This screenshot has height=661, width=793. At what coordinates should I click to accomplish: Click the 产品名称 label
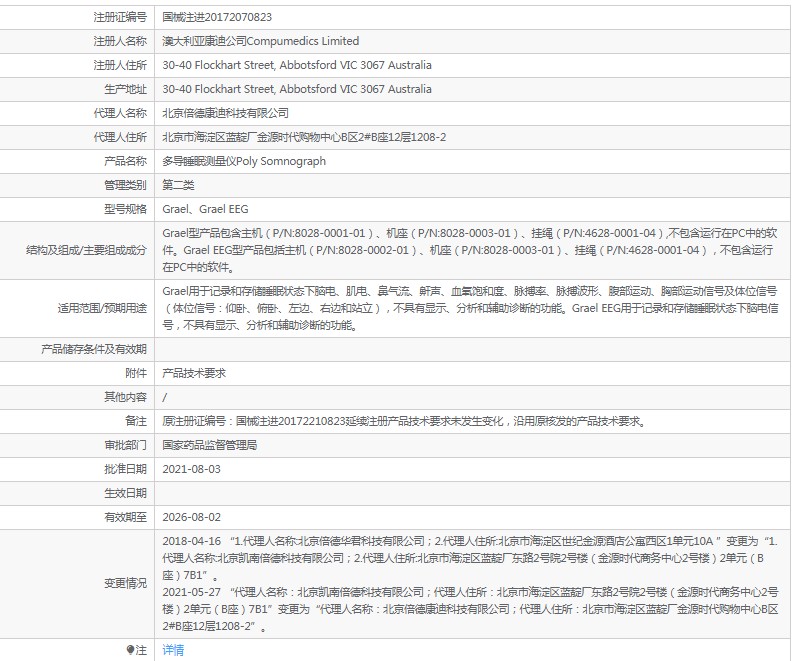[x=125, y=161]
